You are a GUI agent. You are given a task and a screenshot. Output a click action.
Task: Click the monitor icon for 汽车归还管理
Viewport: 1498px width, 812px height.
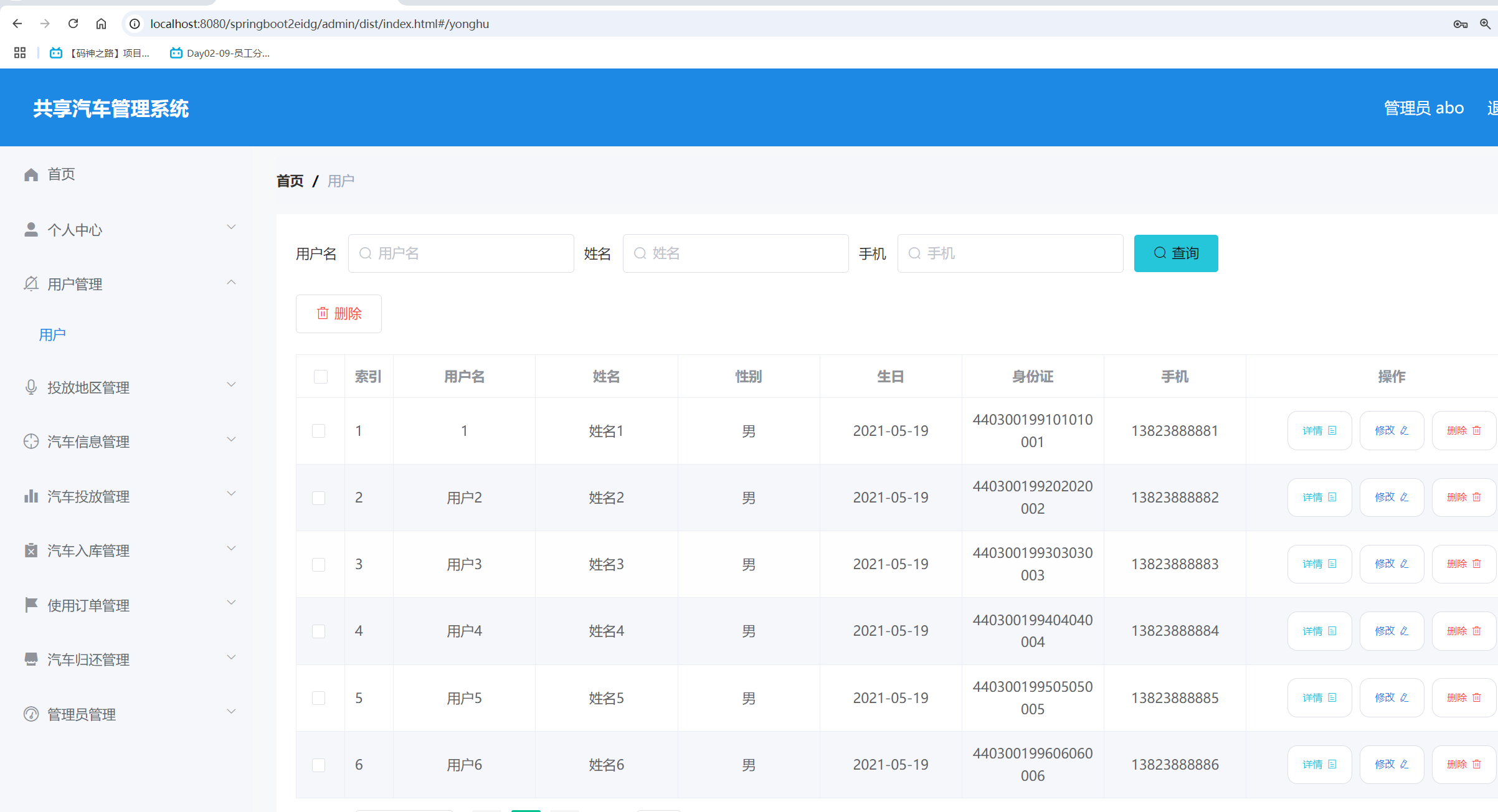31,659
